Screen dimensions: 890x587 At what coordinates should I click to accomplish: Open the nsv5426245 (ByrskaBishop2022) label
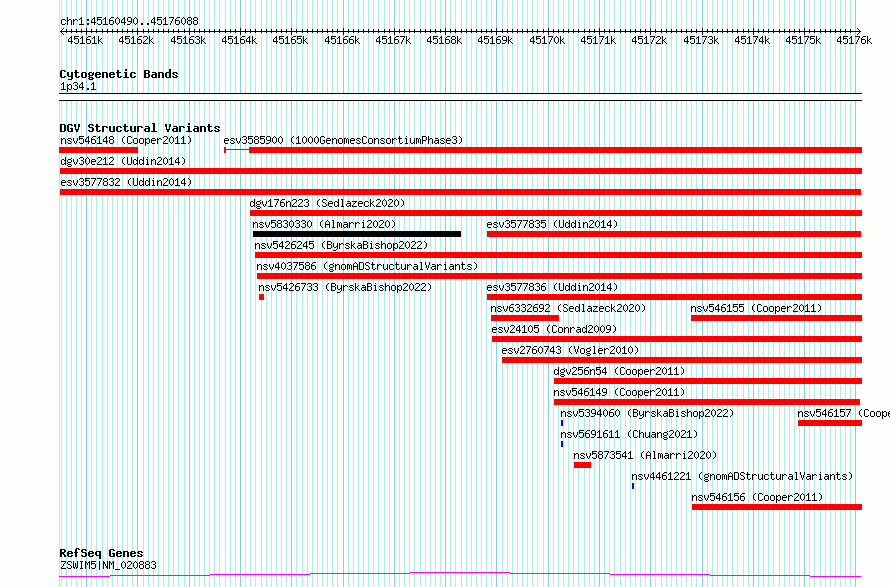[x=341, y=245]
